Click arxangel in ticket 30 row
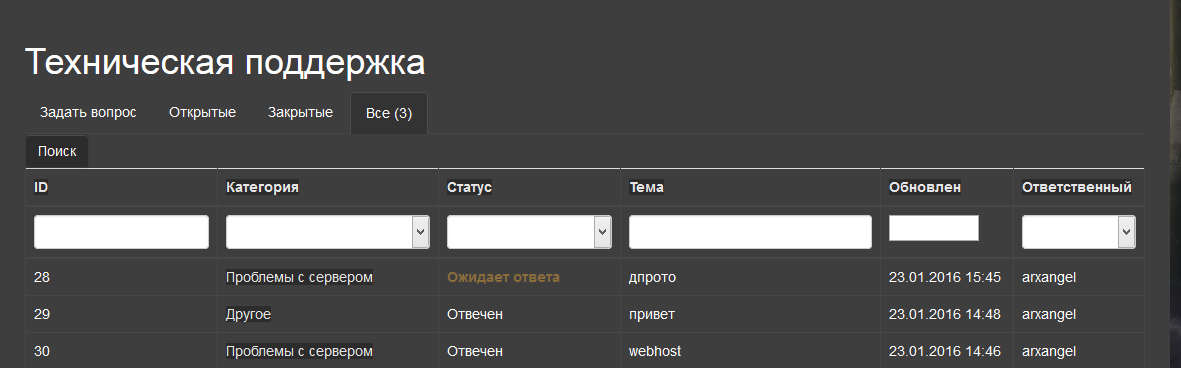This screenshot has width=1181, height=368. pos(1048,351)
